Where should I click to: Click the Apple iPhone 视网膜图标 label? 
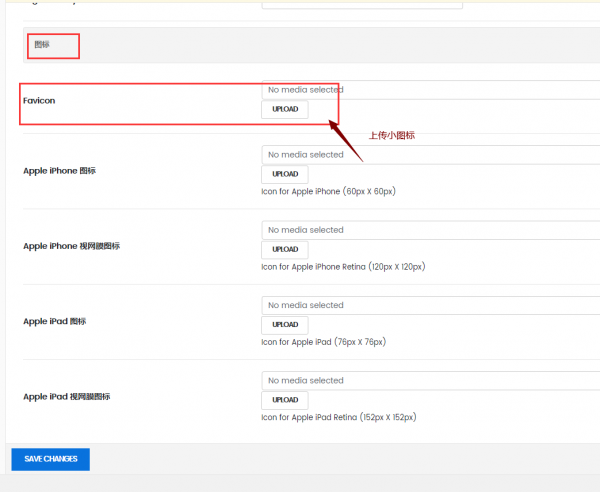pos(71,246)
